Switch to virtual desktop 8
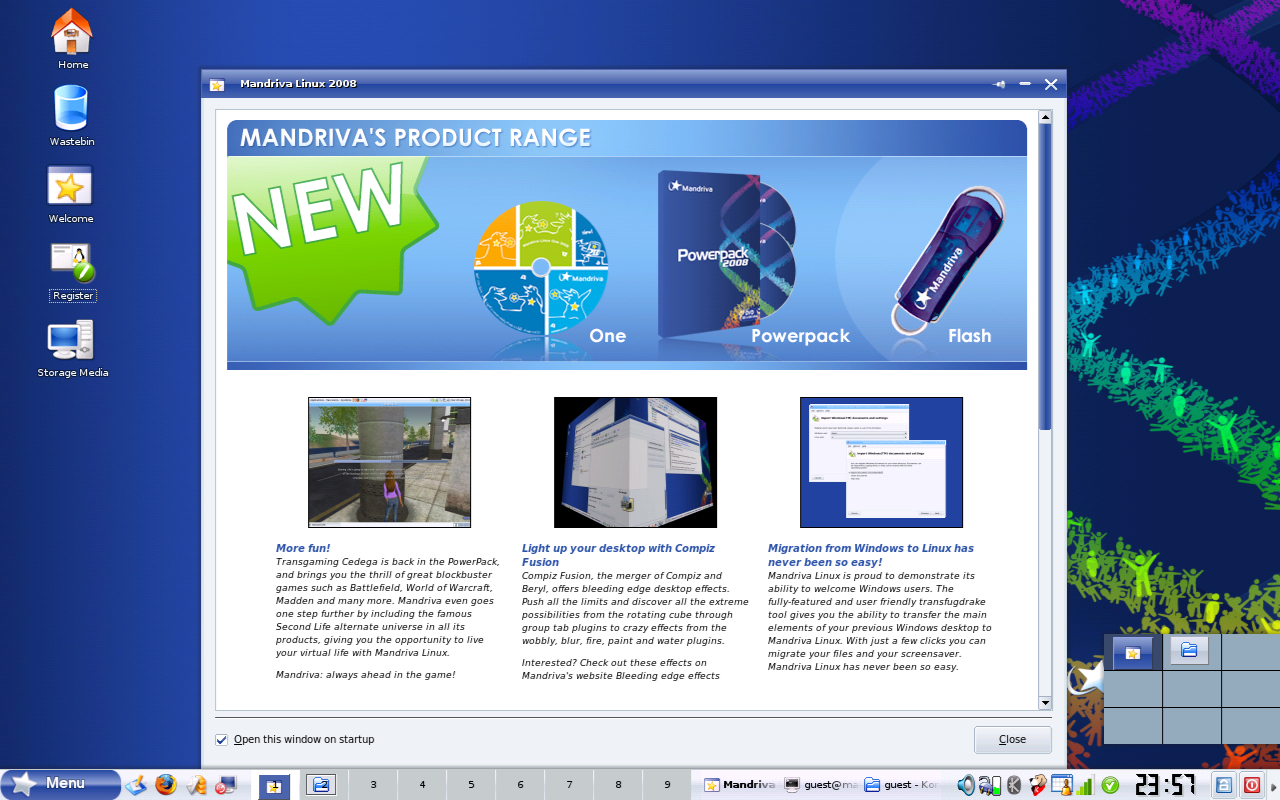 tap(618, 786)
